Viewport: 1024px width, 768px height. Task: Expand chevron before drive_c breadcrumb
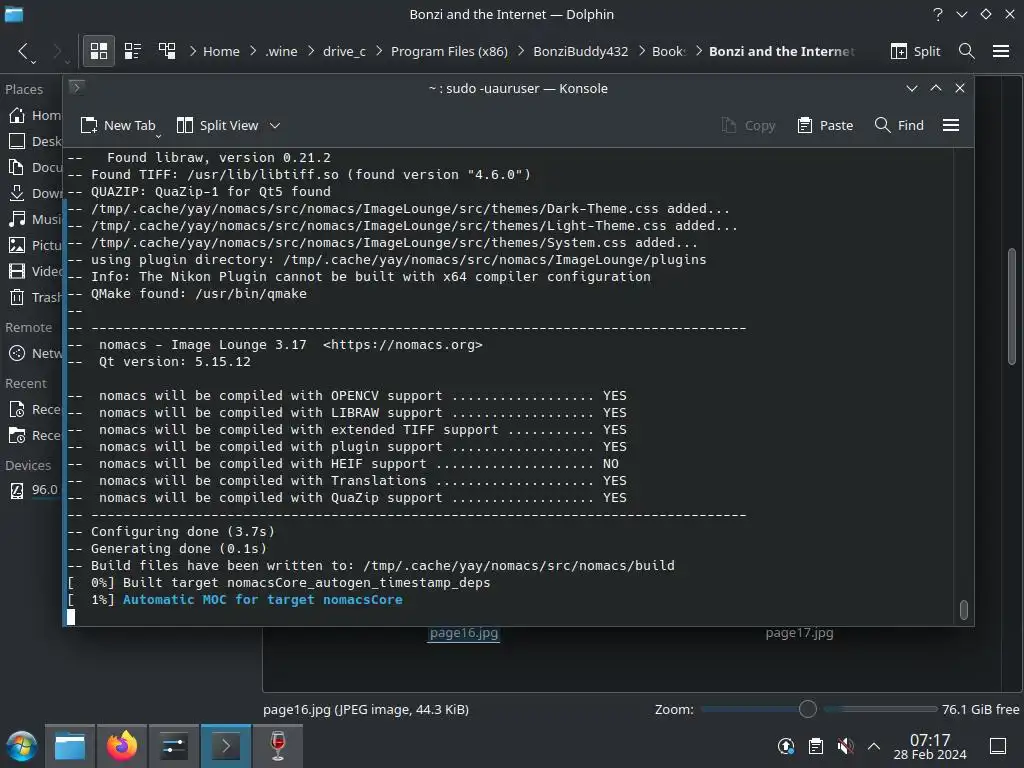tap(311, 51)
